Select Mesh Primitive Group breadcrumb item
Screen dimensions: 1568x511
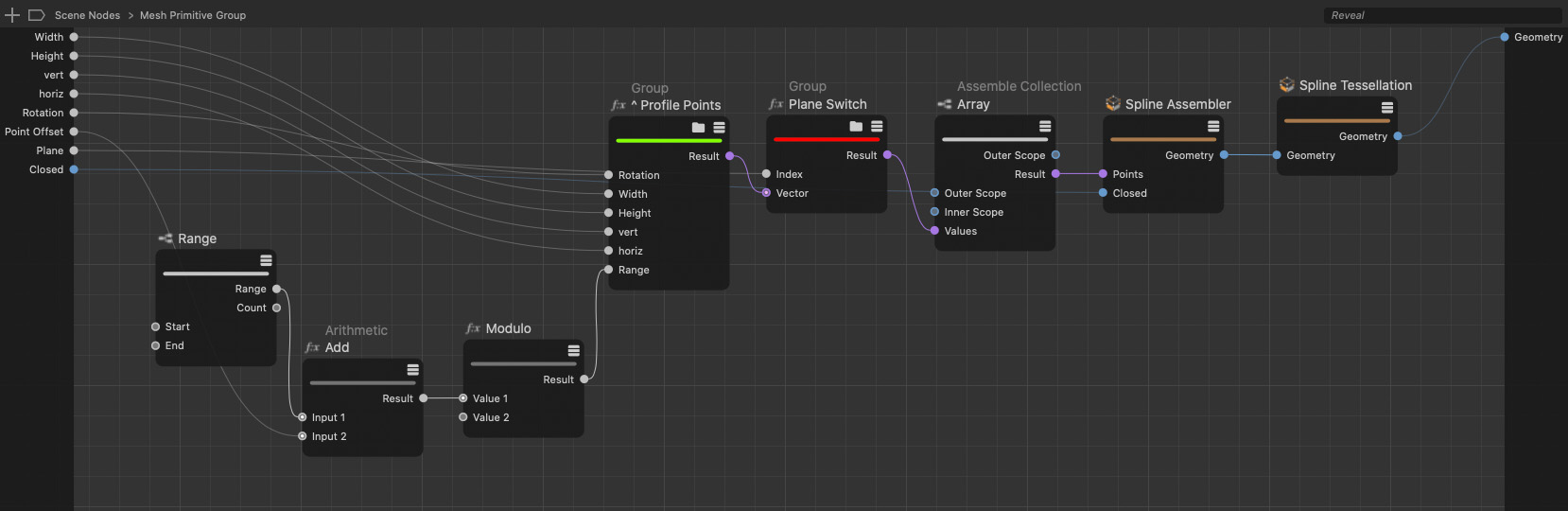193,15
